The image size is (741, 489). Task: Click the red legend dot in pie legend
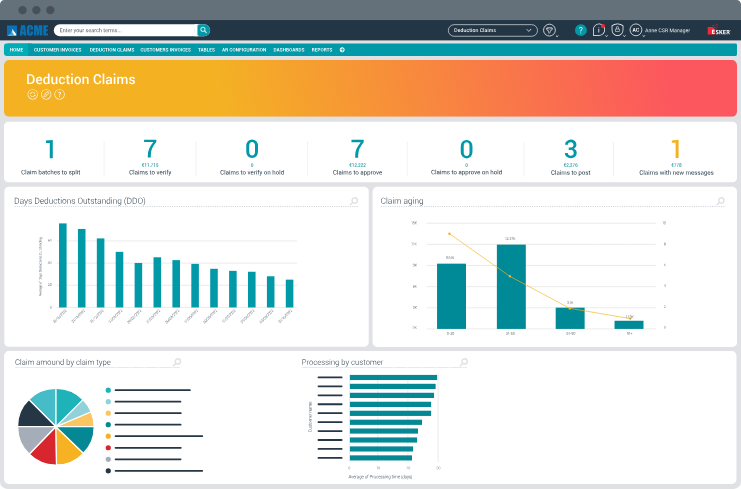pos(108,448)
